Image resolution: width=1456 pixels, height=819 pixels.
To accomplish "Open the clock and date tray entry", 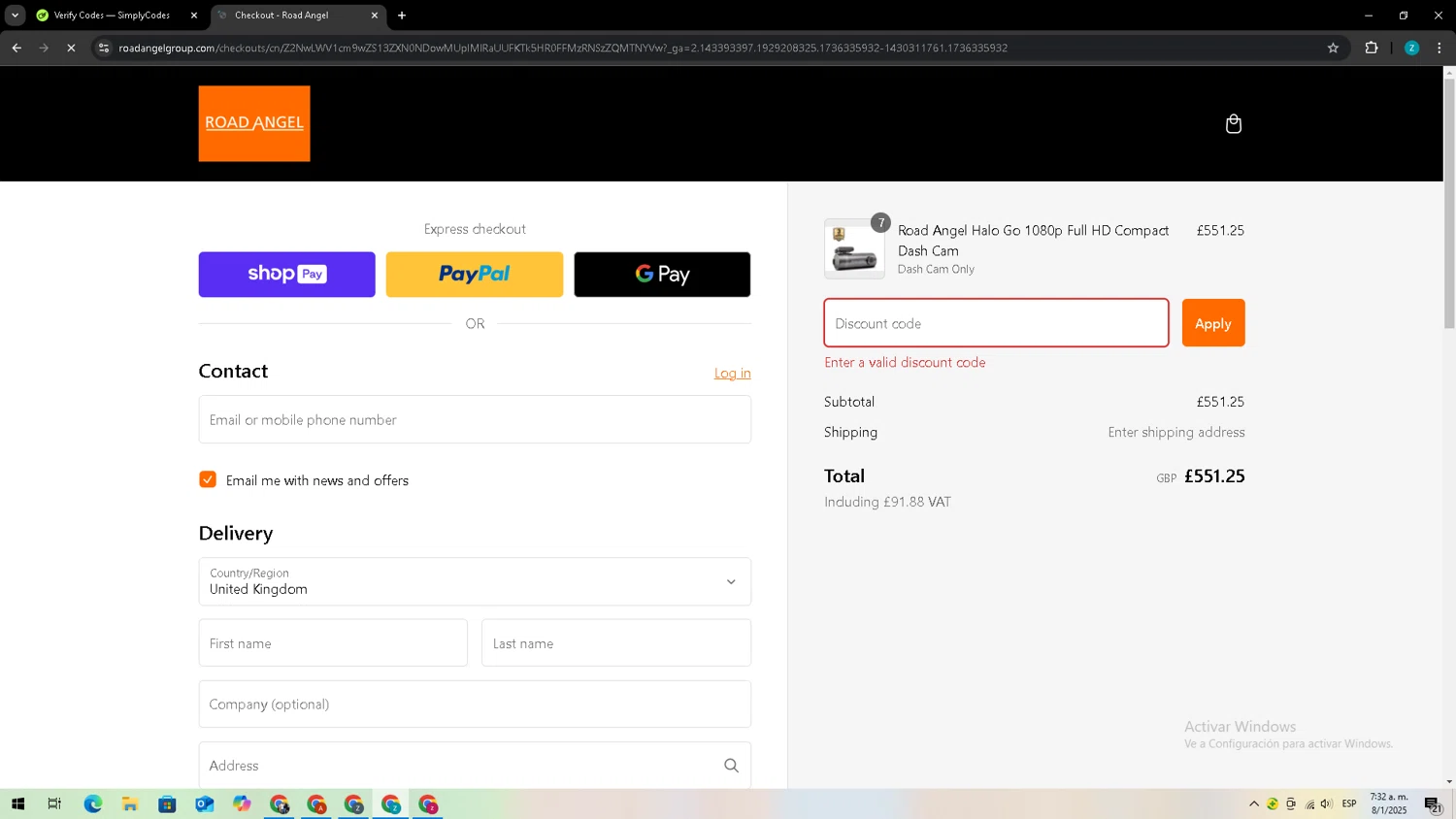I will point(1389,803).
